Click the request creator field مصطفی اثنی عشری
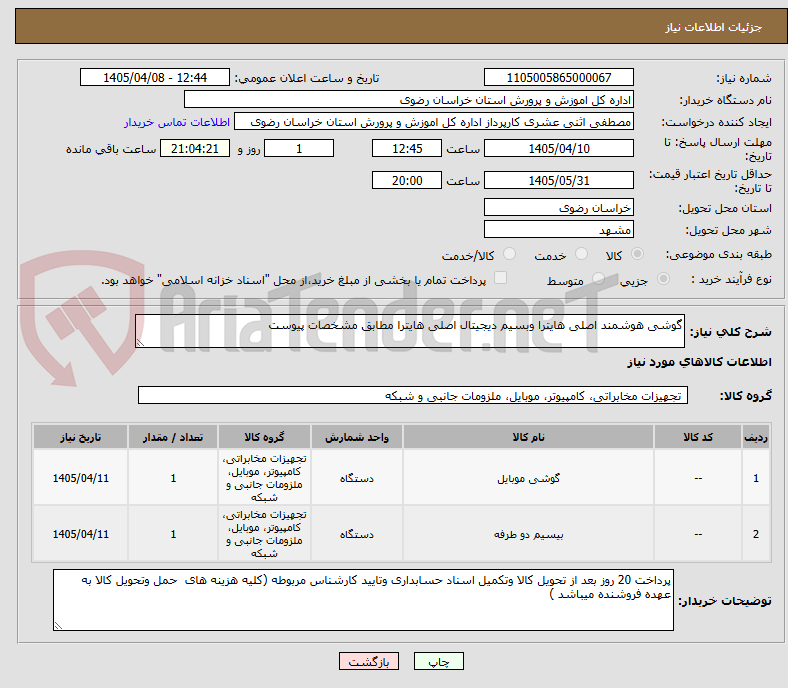 [x=434, y=122]
